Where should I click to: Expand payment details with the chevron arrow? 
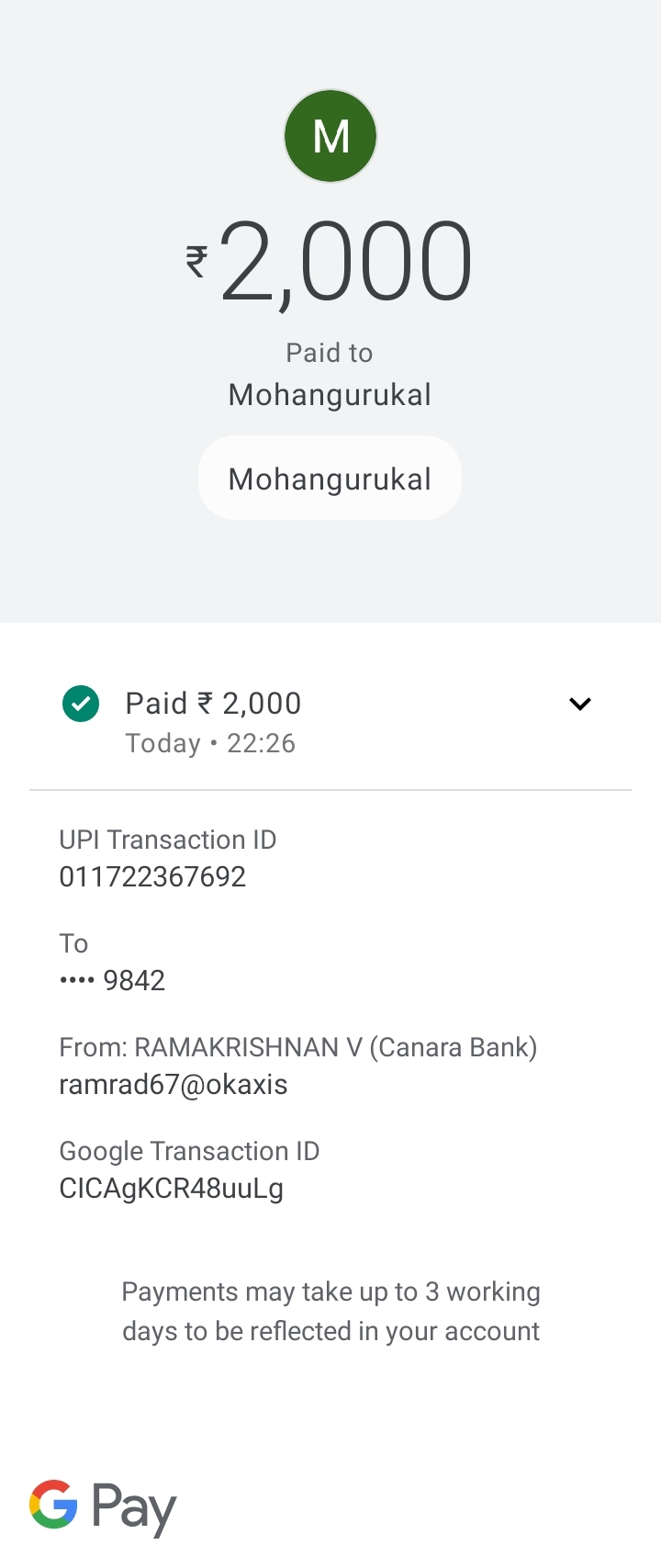click(x=579, y=705)
